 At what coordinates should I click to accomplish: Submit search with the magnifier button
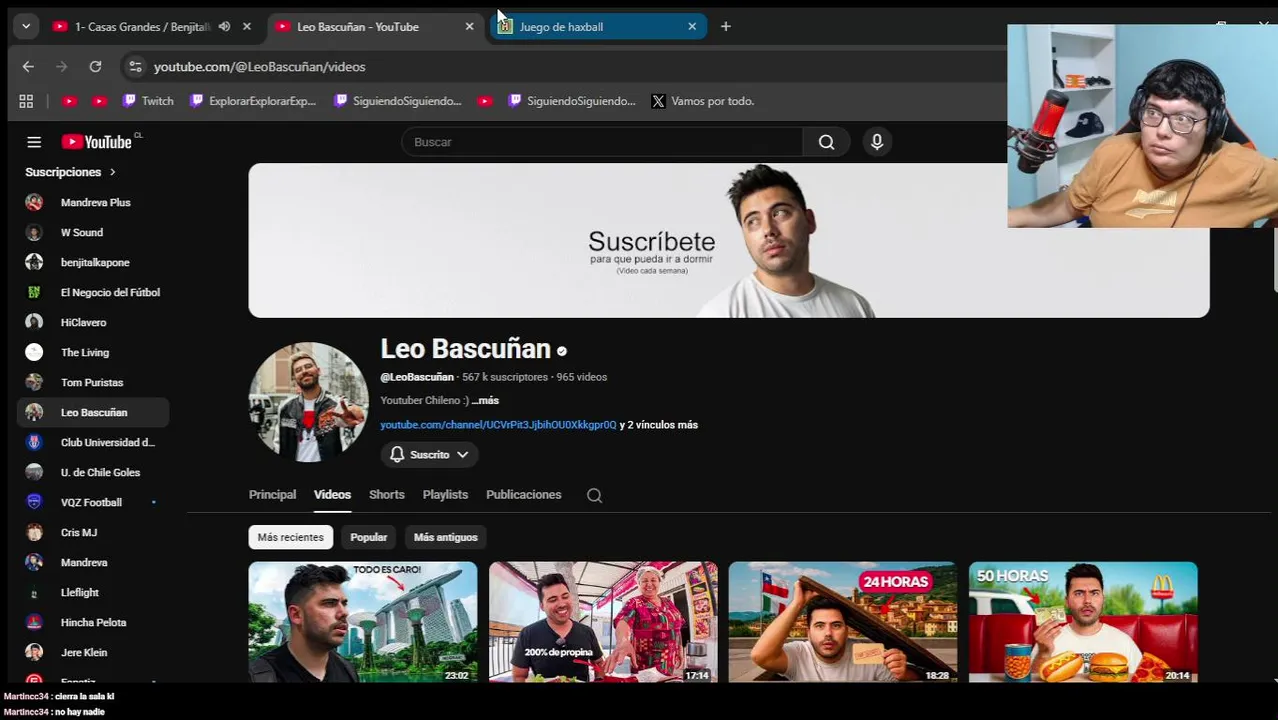point(827,142)
